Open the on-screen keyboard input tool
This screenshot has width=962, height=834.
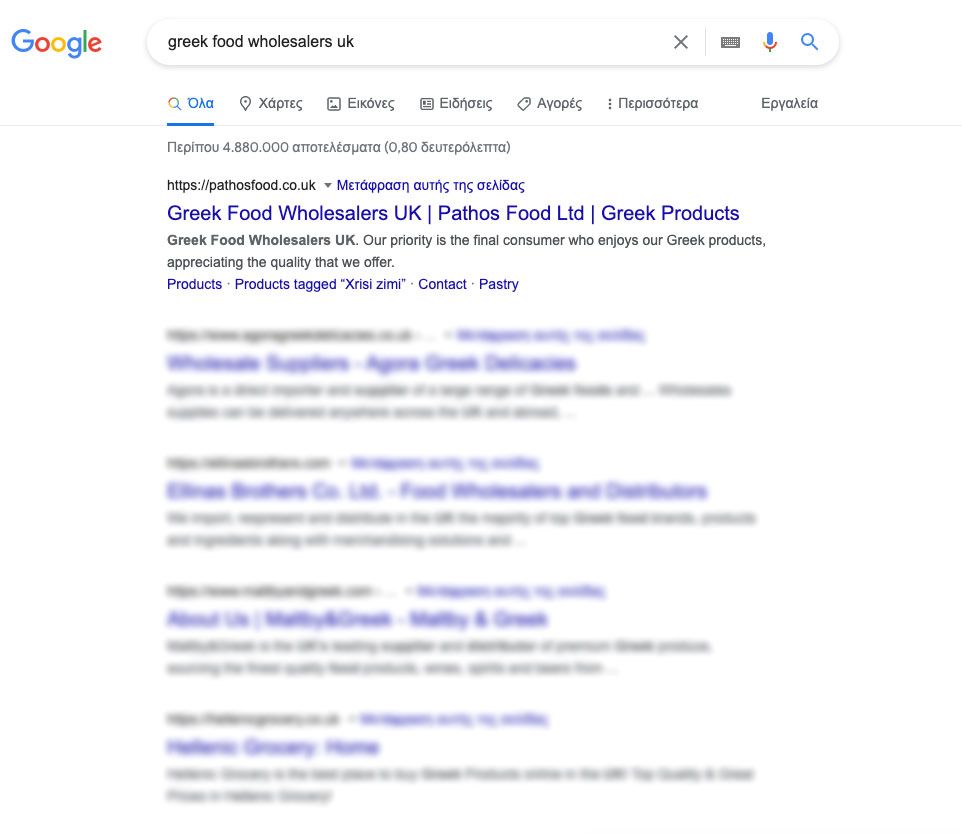(730, 42)
